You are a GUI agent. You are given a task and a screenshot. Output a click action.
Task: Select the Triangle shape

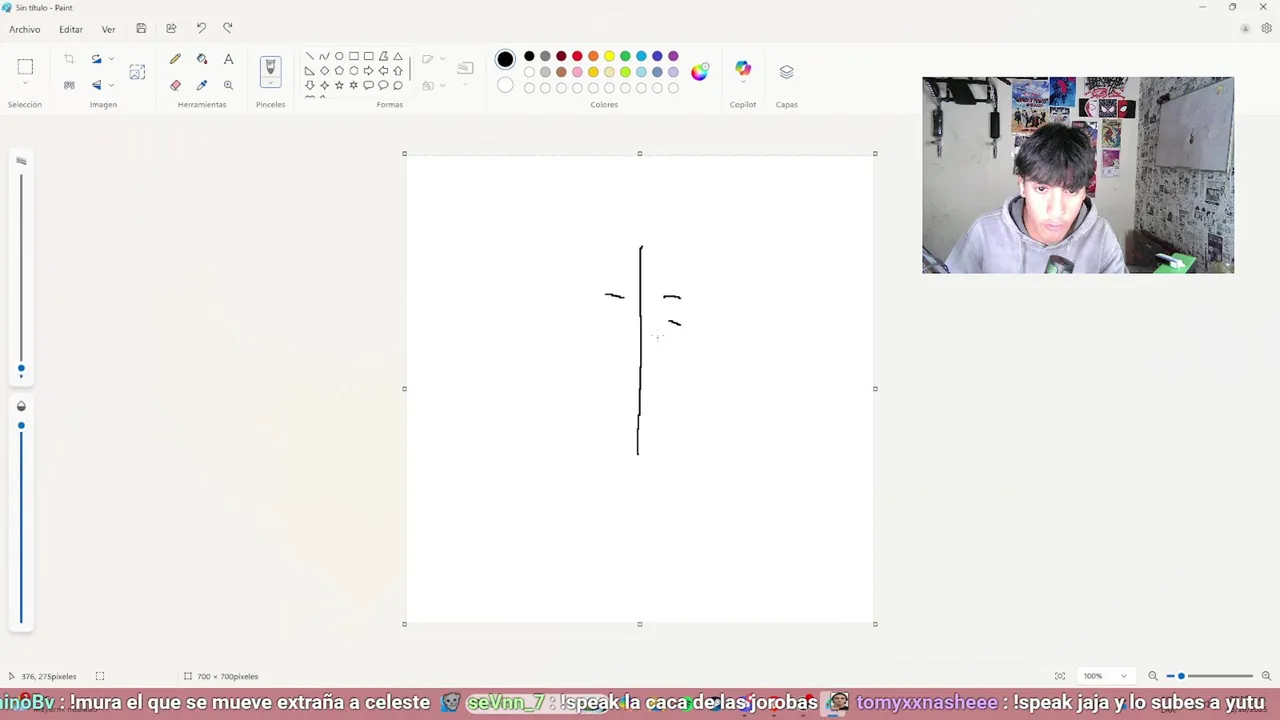click(398, 56)
